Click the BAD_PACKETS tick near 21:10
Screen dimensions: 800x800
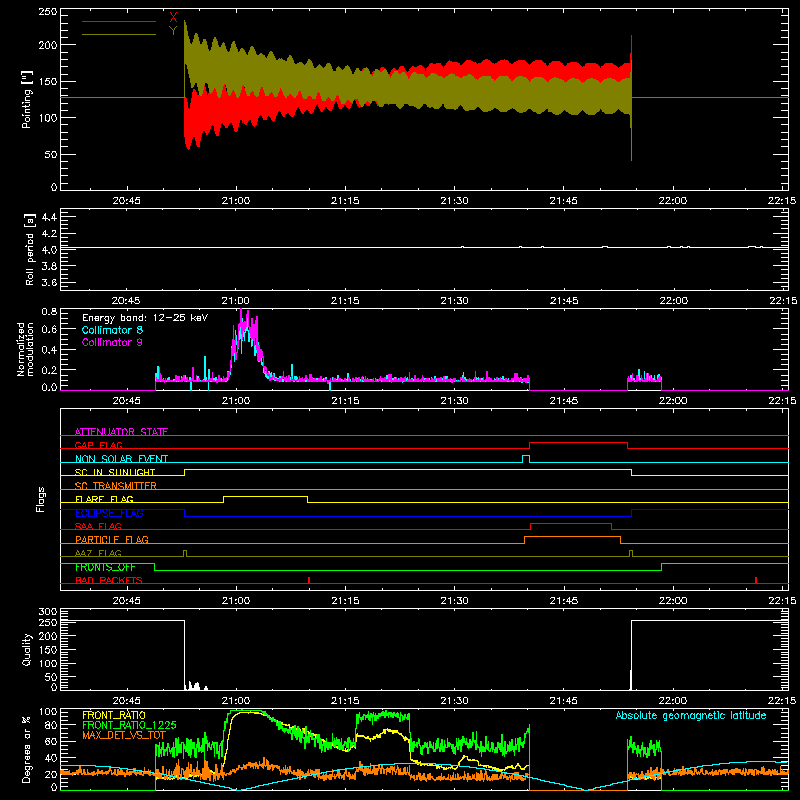309,580
